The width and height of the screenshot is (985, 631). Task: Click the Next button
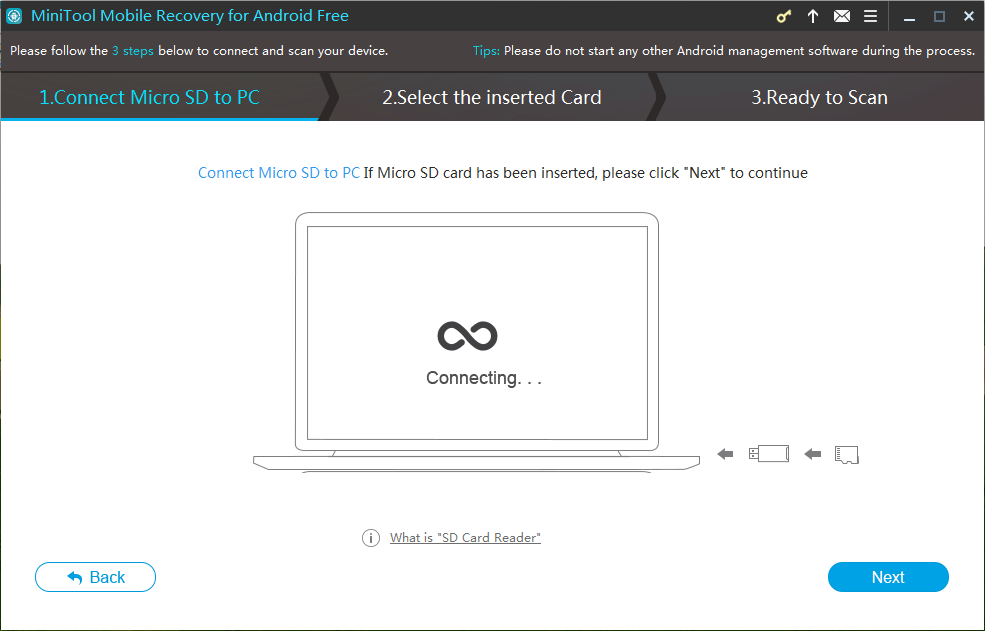pyautogui.click(x=888, y=577)
